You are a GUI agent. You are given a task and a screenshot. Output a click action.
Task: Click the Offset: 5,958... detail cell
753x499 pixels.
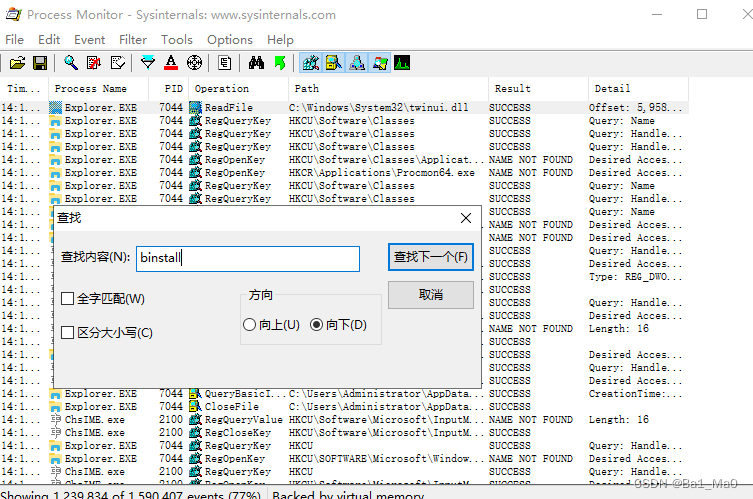pyautogui.click(x=635, y=108)
